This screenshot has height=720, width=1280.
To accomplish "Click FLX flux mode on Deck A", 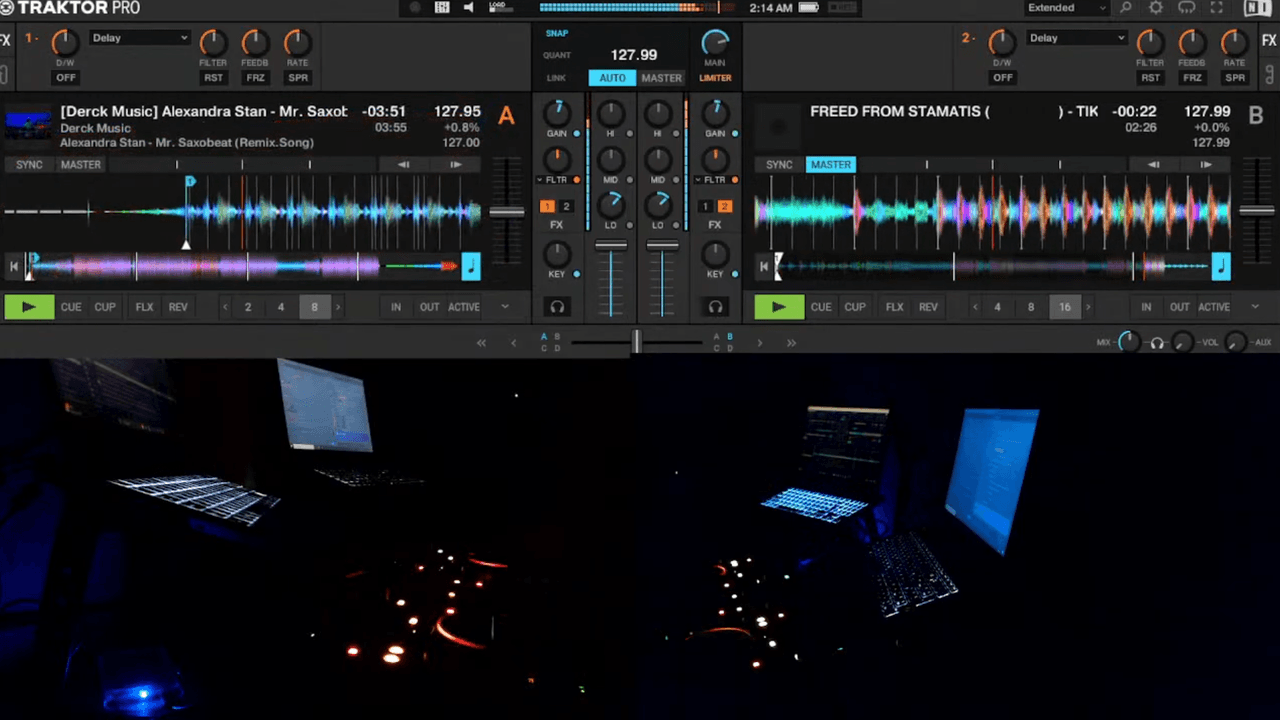I will [x=145, y=307].
